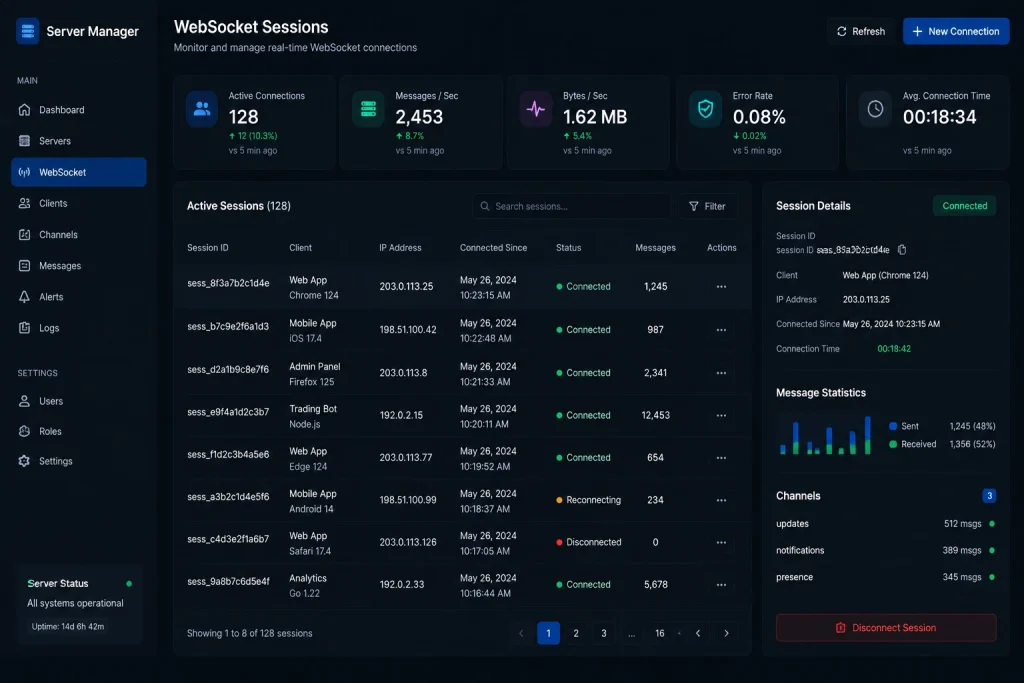Viewport: 1024px width, 683px height.
Task: Click the Refresh button
Action: click(x=861, y=31)
